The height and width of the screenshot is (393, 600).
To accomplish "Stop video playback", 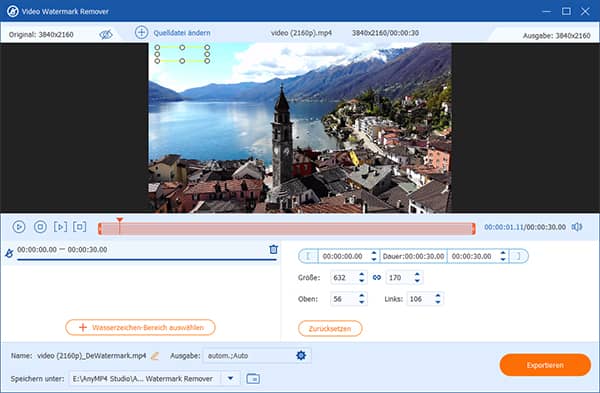I will click(40, 227).
